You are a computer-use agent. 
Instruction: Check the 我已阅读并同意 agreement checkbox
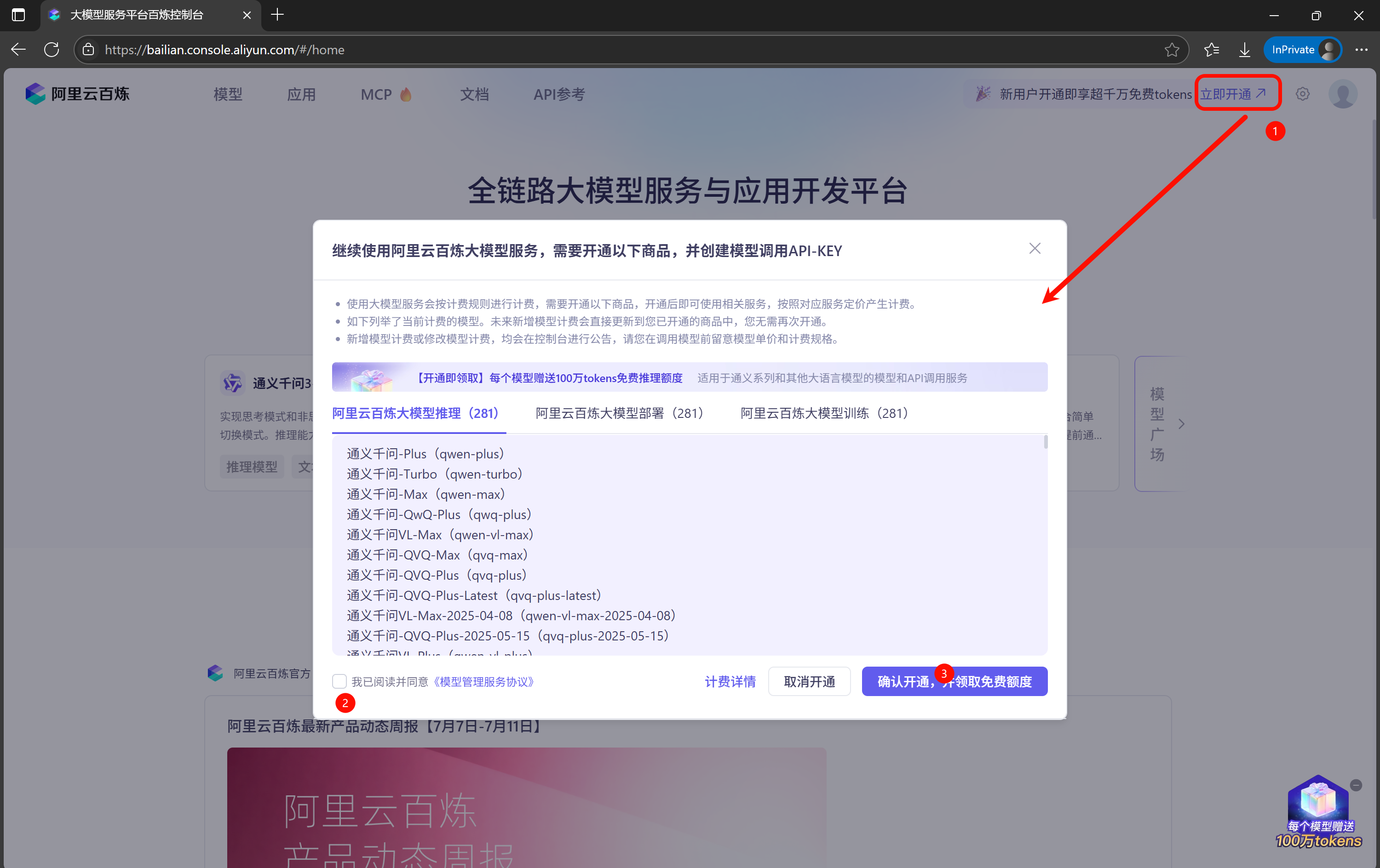339,681
